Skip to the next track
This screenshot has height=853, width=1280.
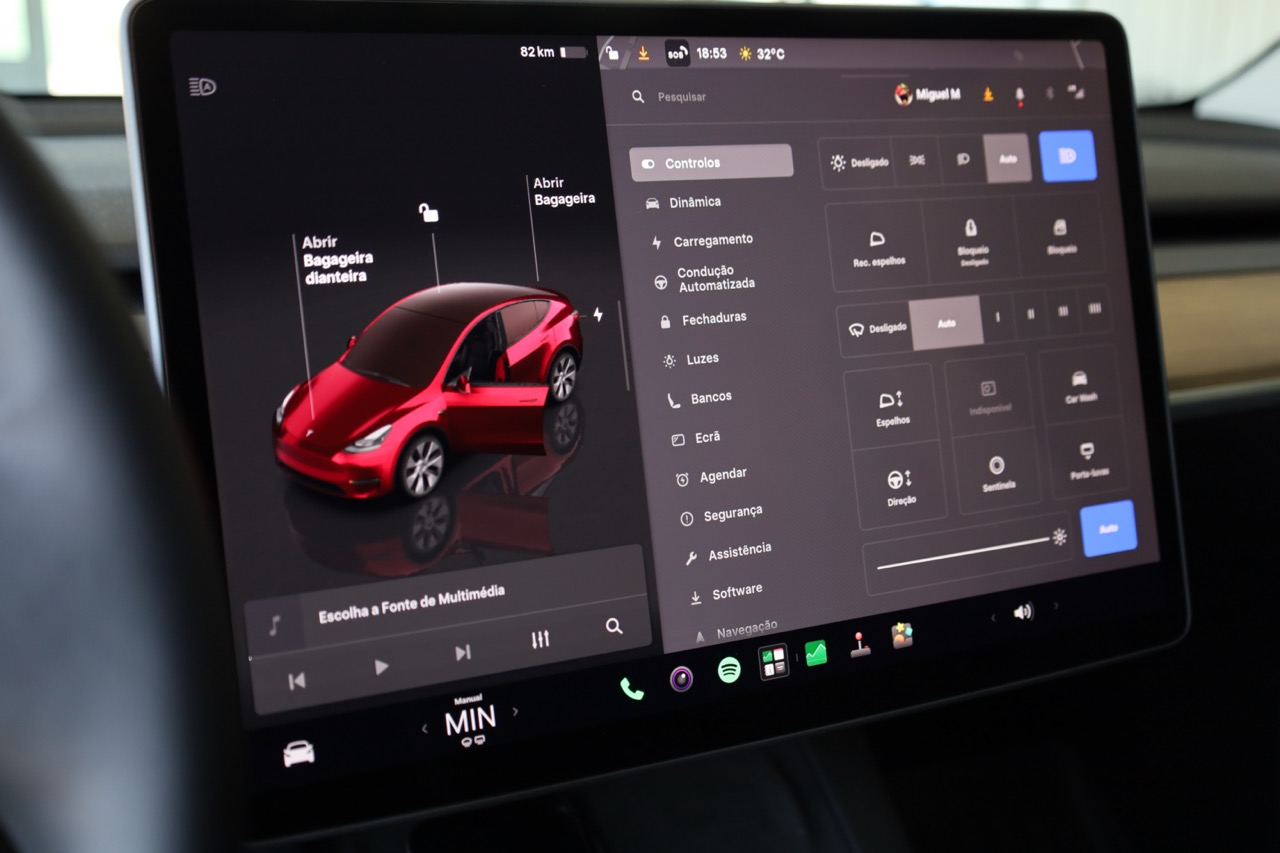(x=462, y=653)
